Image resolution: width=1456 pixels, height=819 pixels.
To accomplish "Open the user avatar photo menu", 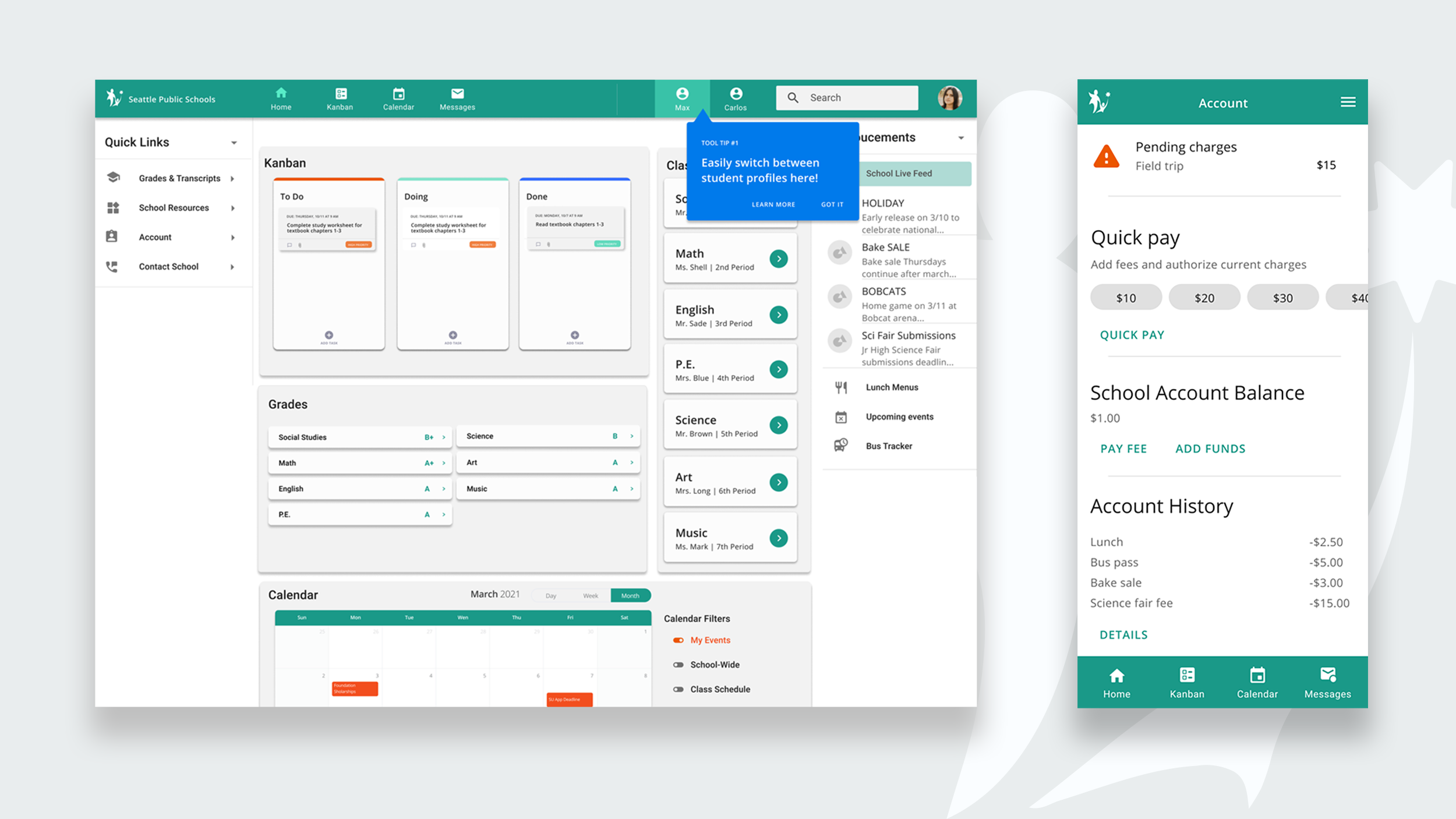I will [x=949, y=98].
